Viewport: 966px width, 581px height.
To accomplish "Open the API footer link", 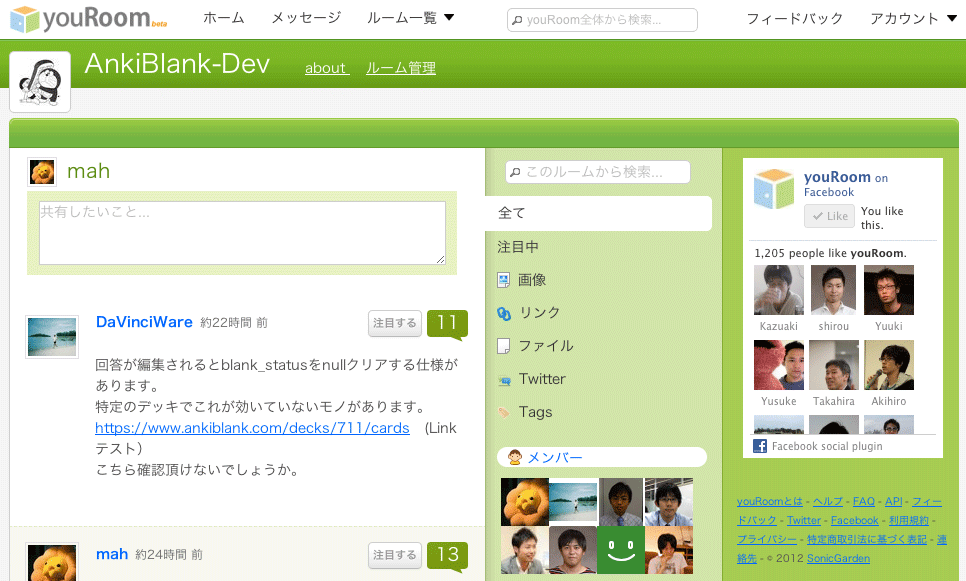I will (894, 502).
